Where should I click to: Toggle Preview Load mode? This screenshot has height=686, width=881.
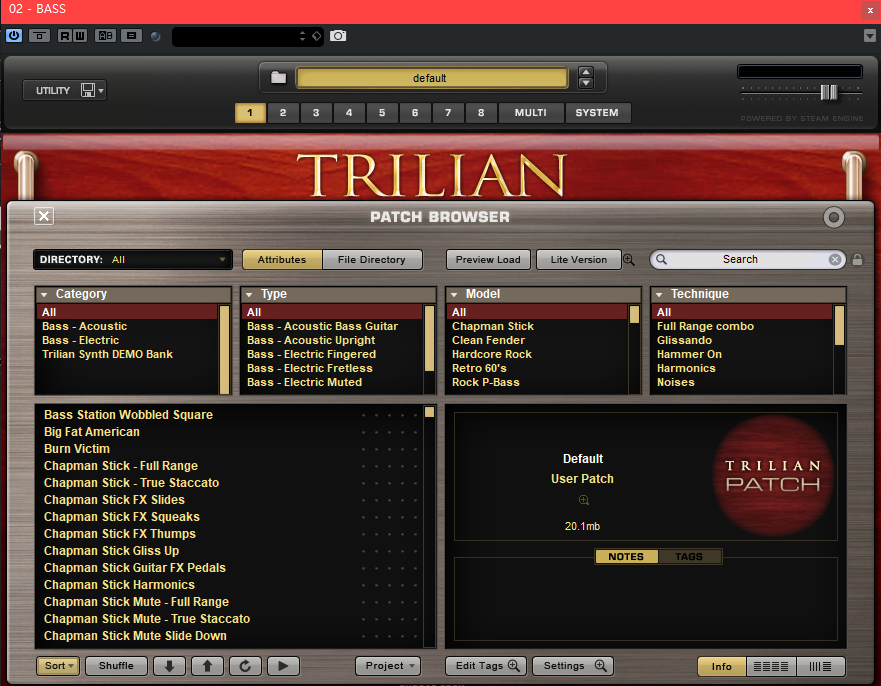488,259
